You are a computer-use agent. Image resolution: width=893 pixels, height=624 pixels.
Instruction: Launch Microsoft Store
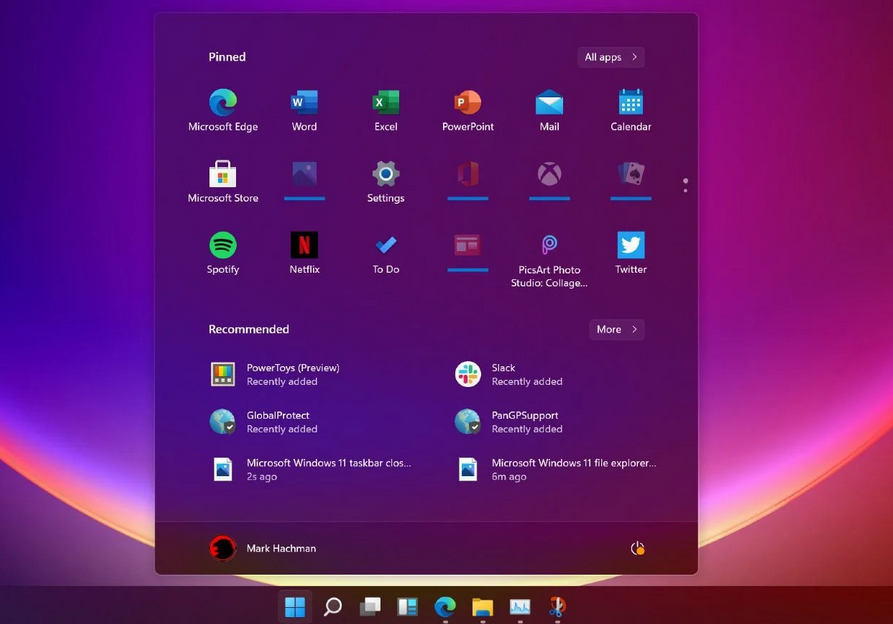click(223, 182)
